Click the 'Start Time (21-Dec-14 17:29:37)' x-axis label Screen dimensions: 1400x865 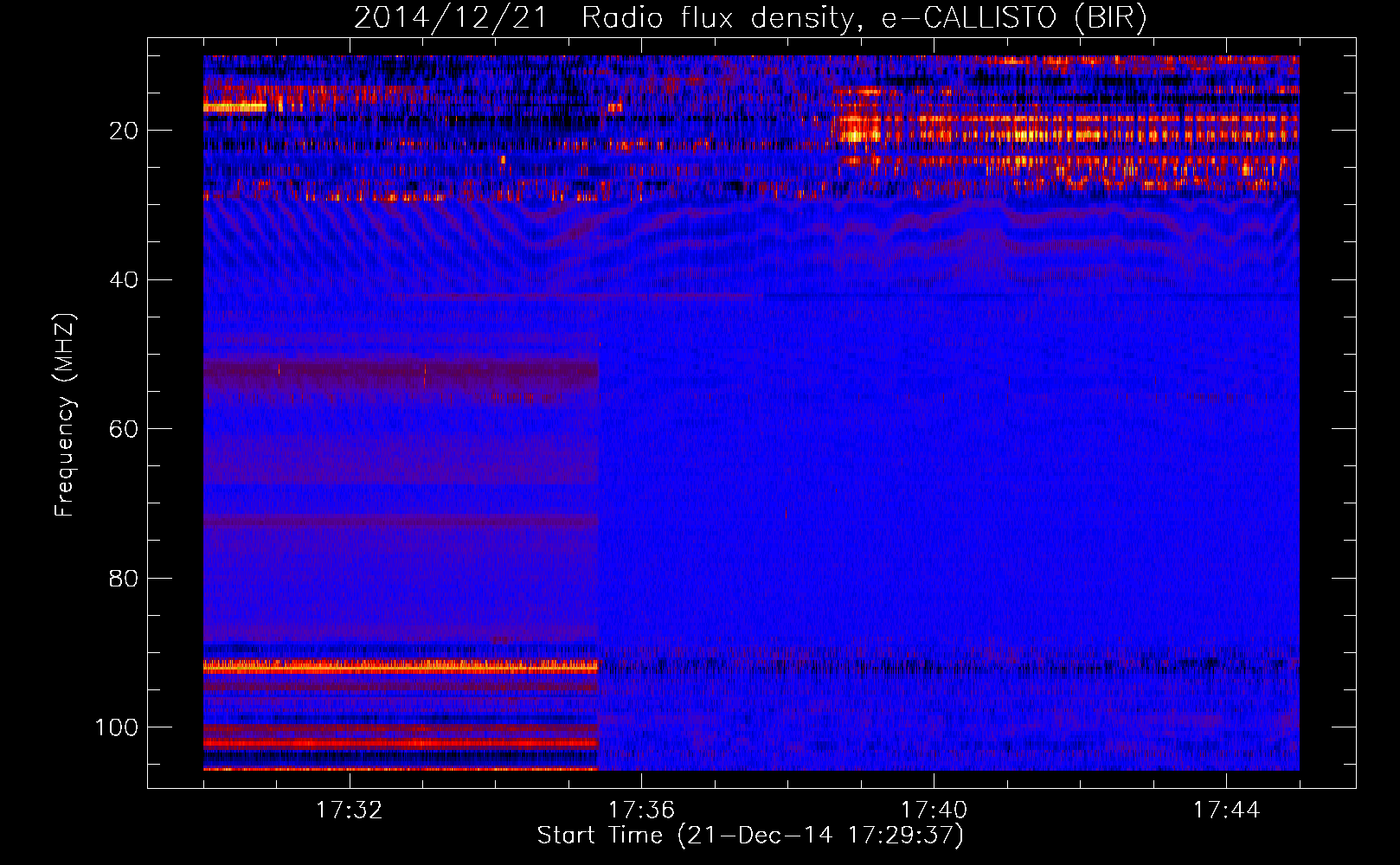pyautogui.click(x=750, y=836)
